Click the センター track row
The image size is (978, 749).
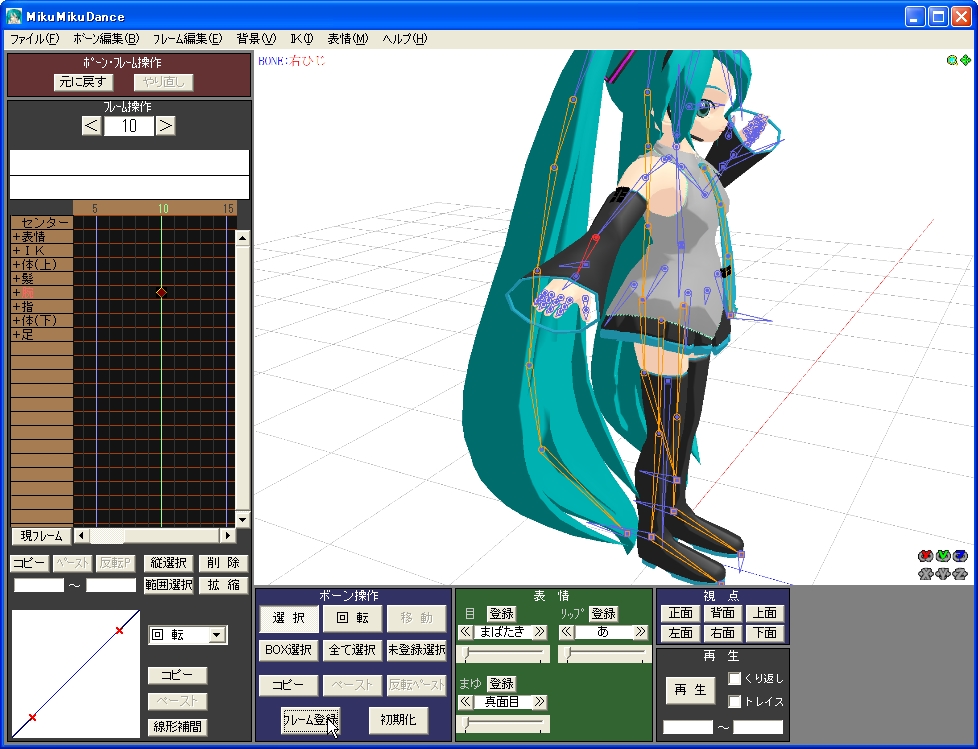[x=42, y=223]
